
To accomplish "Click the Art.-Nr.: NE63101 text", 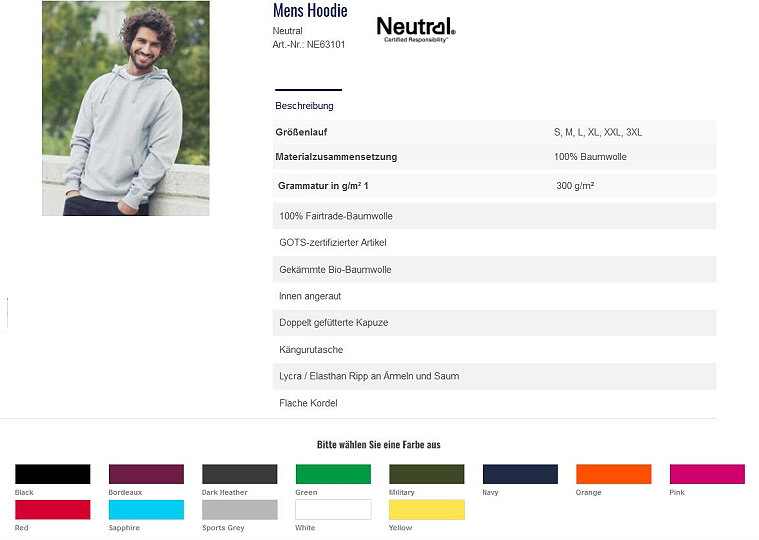I will coord(309,45).
